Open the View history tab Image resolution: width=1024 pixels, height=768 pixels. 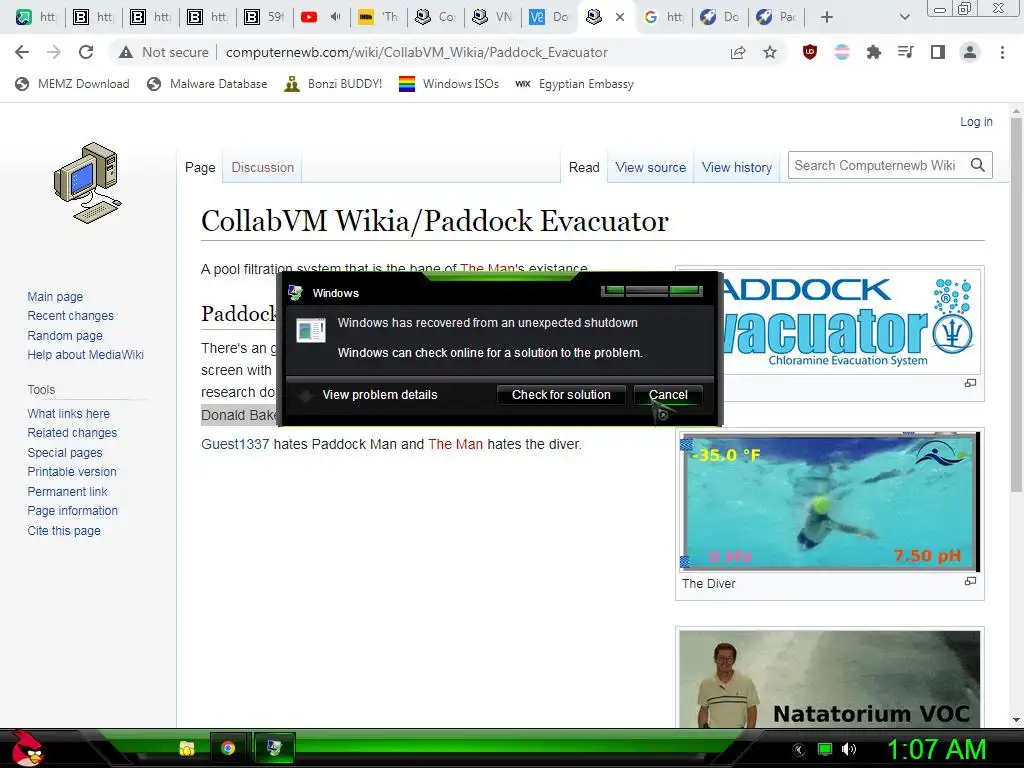pos(737,167)
